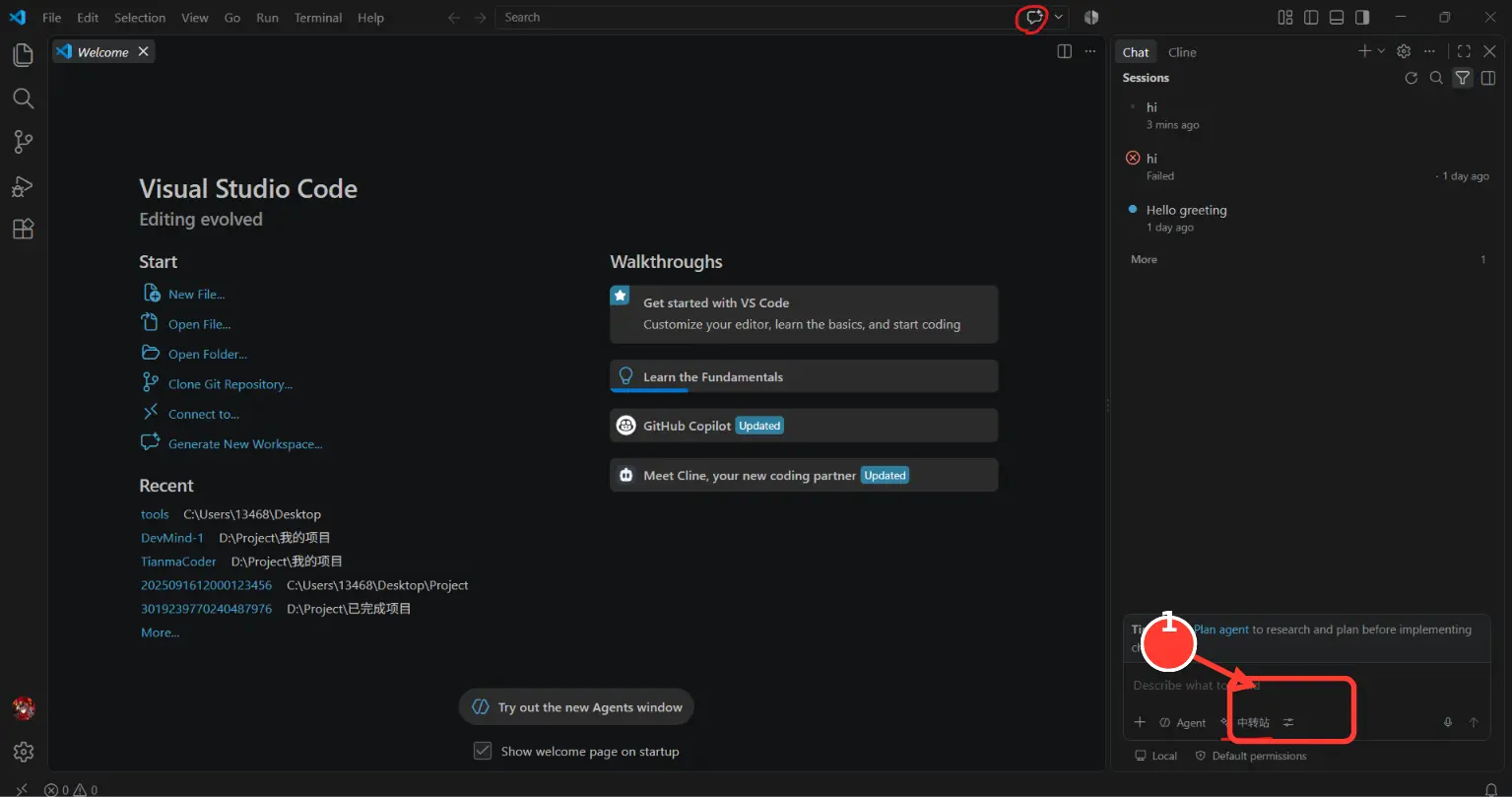Split the Welcome editor to the right

click(x=1064, y=51)
